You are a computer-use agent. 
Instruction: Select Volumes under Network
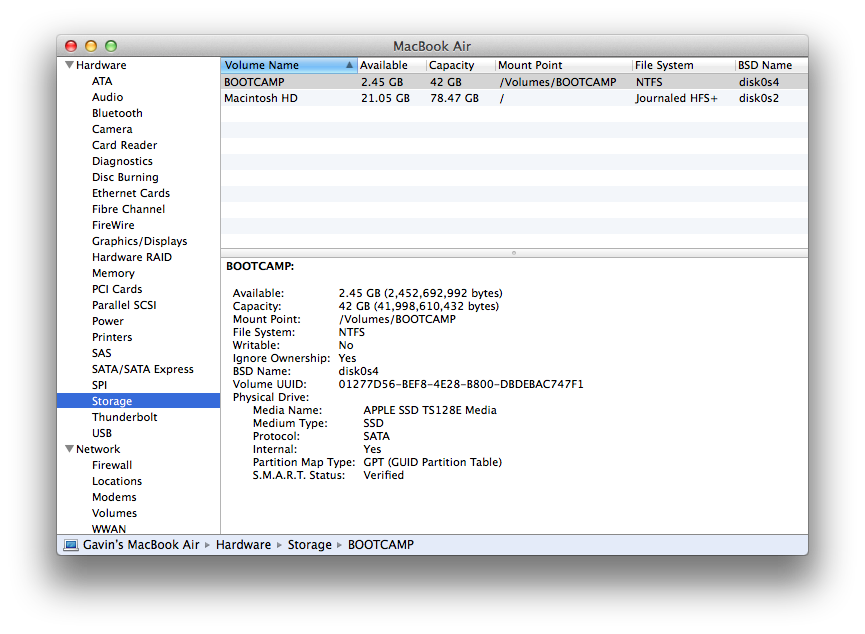pos(114,513)
